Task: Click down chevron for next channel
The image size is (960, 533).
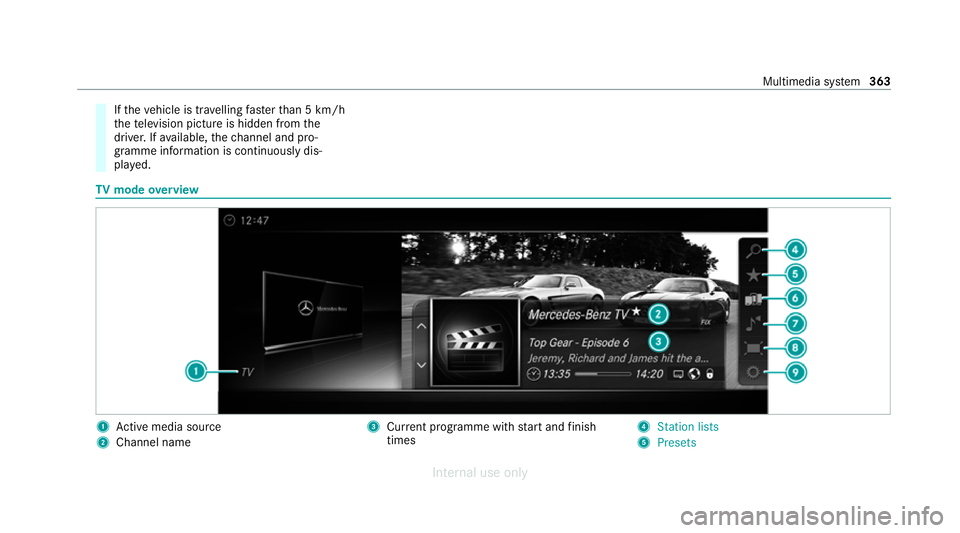Action: point(421,365)
